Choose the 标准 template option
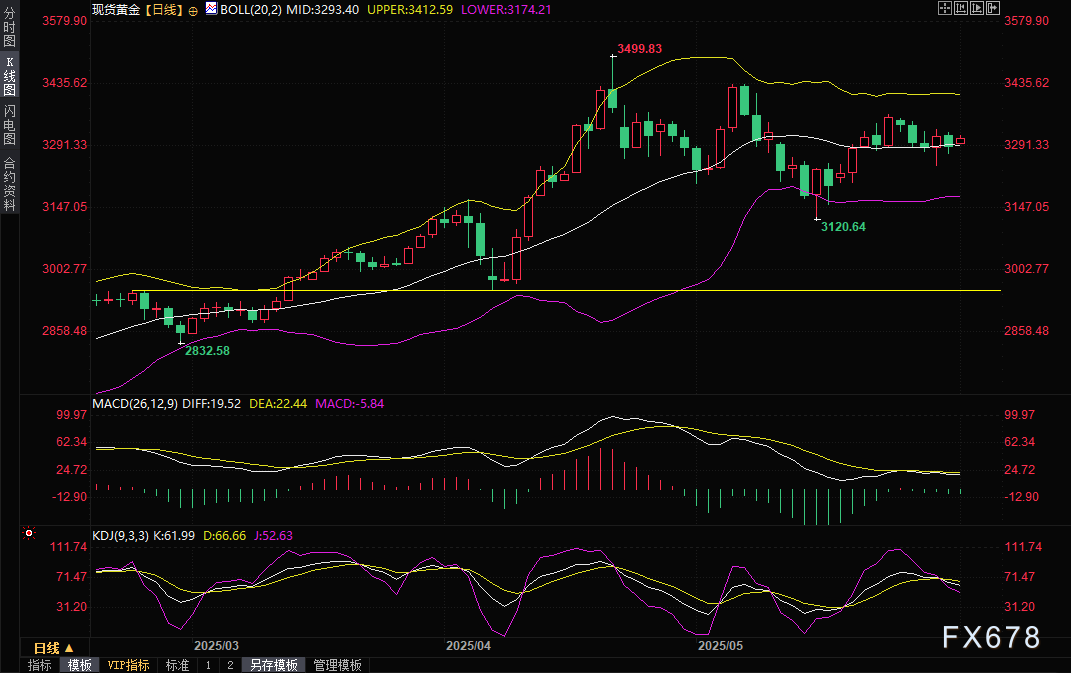 pos(177,665)
